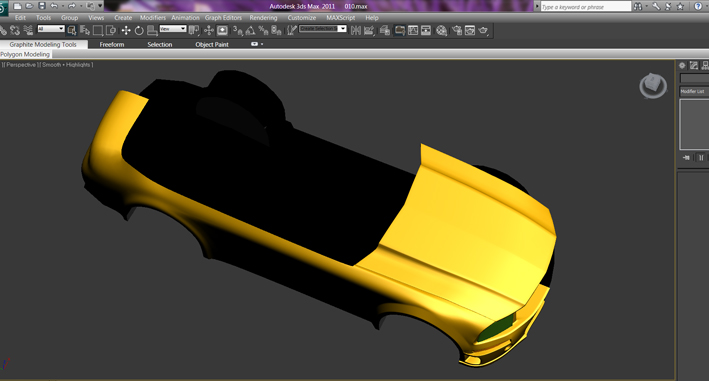The image size is (709, 381).
Task: Open the Curve Editor icon
Action: pyautogui.click(x=413, y=30)
